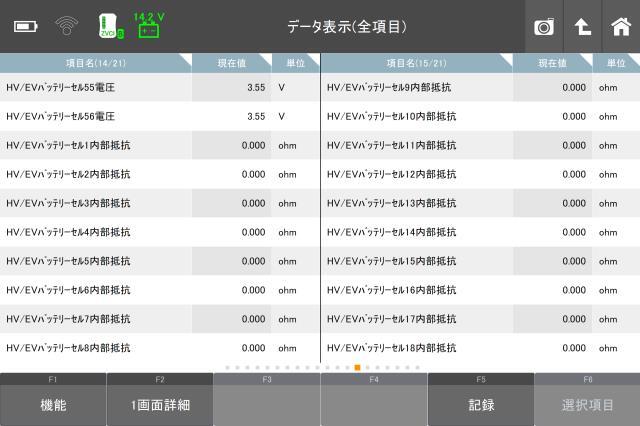Open 1画面詳細 single screen detail
640x426 pixels.
(x=160, y=399)
